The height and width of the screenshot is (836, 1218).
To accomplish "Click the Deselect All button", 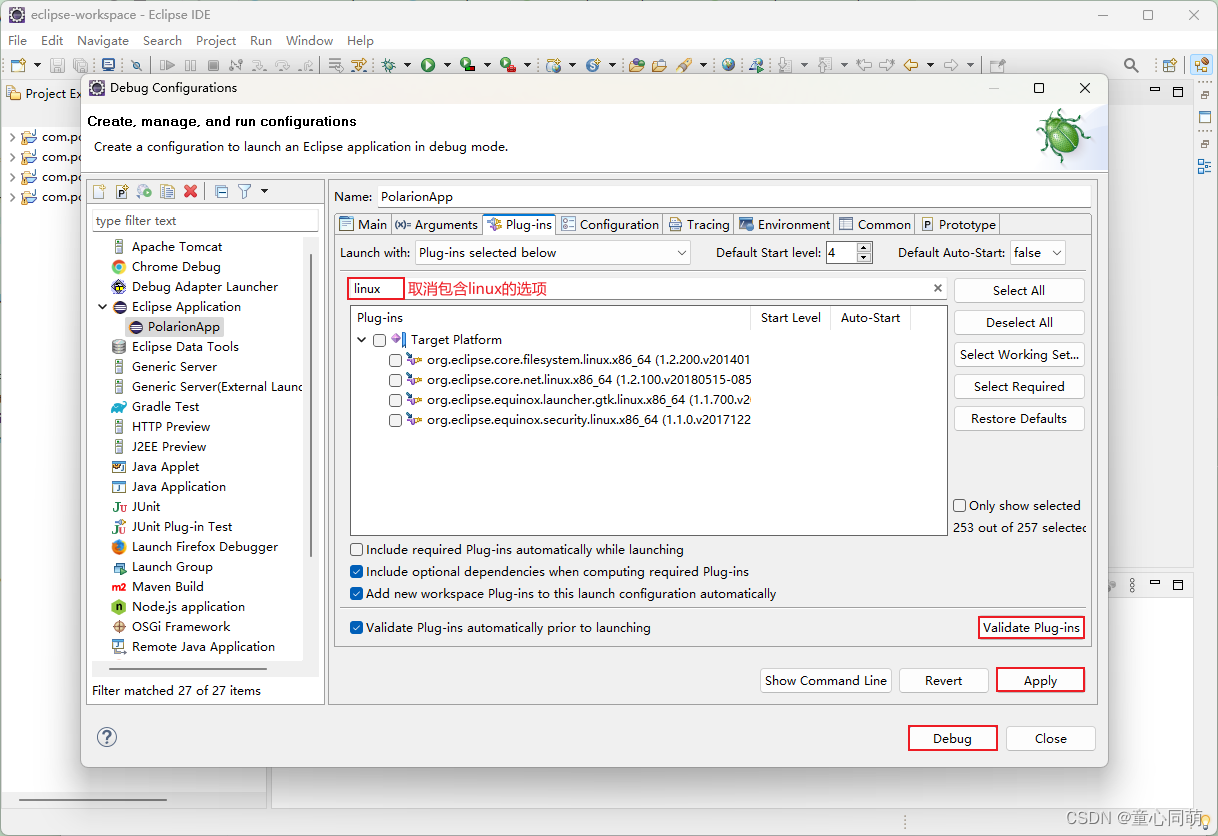I will [1019, 322].
